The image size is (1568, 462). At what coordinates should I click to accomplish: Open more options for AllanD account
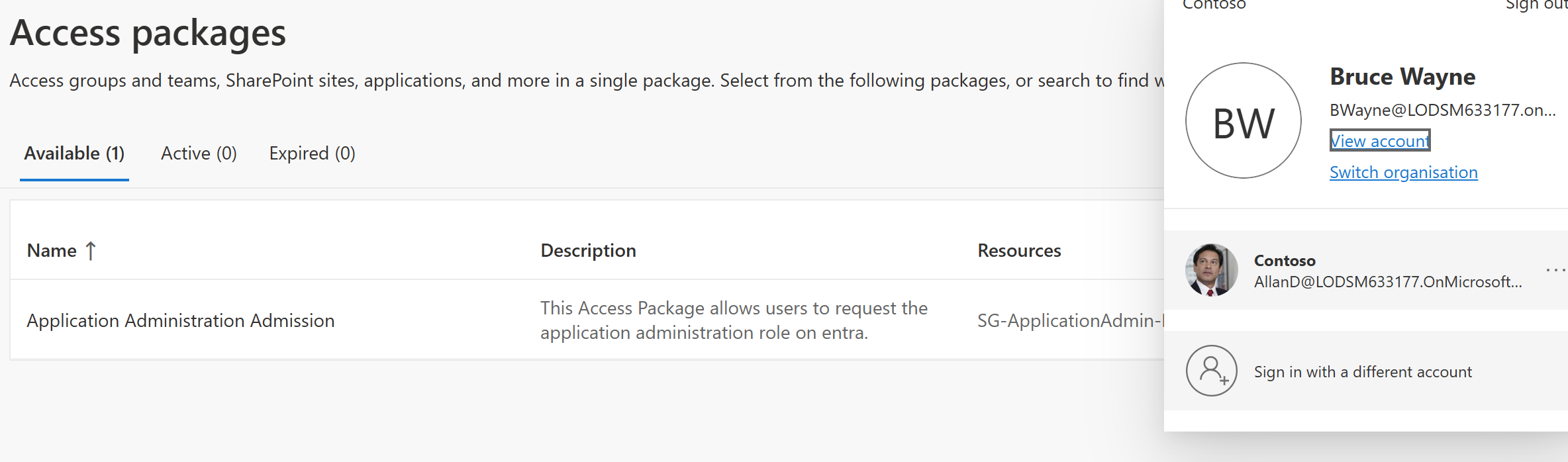(x=1555, y=270)
